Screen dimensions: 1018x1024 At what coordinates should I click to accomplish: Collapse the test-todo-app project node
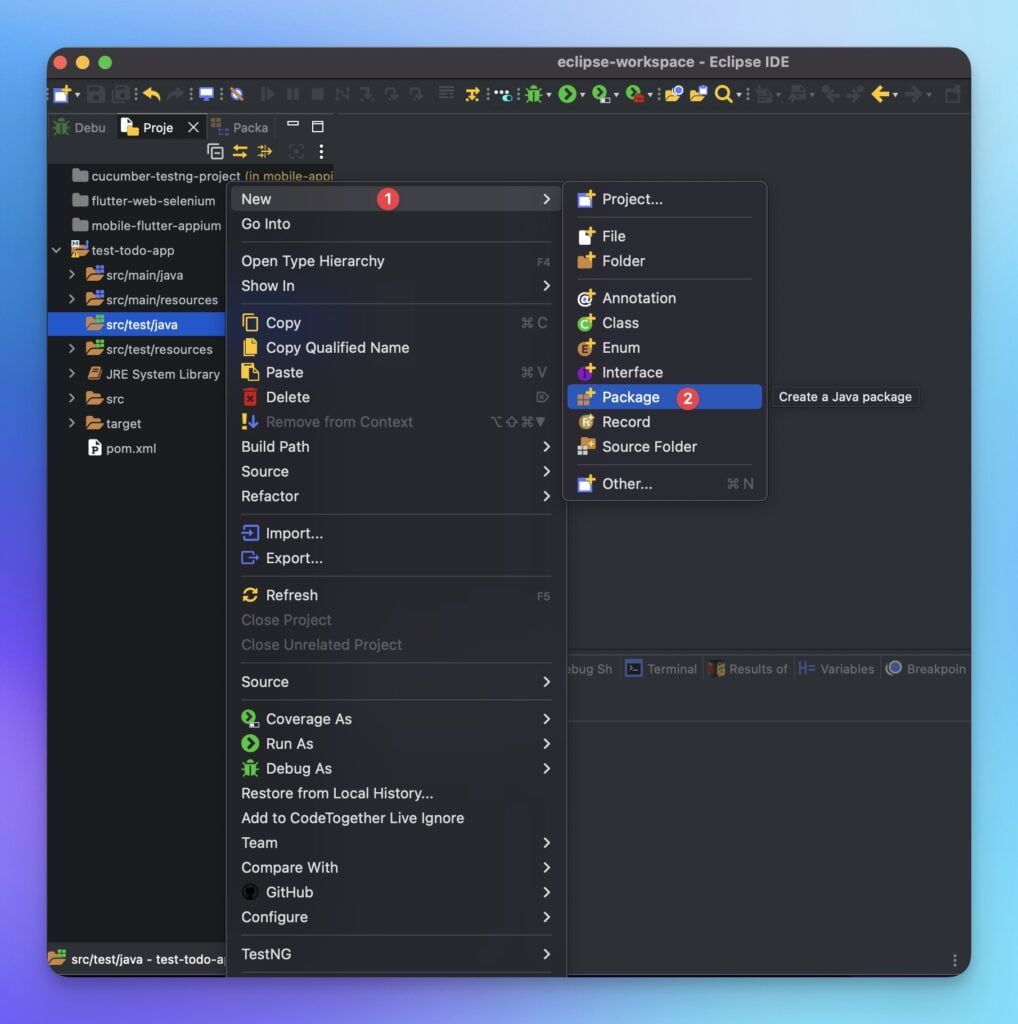pos(57,250)
